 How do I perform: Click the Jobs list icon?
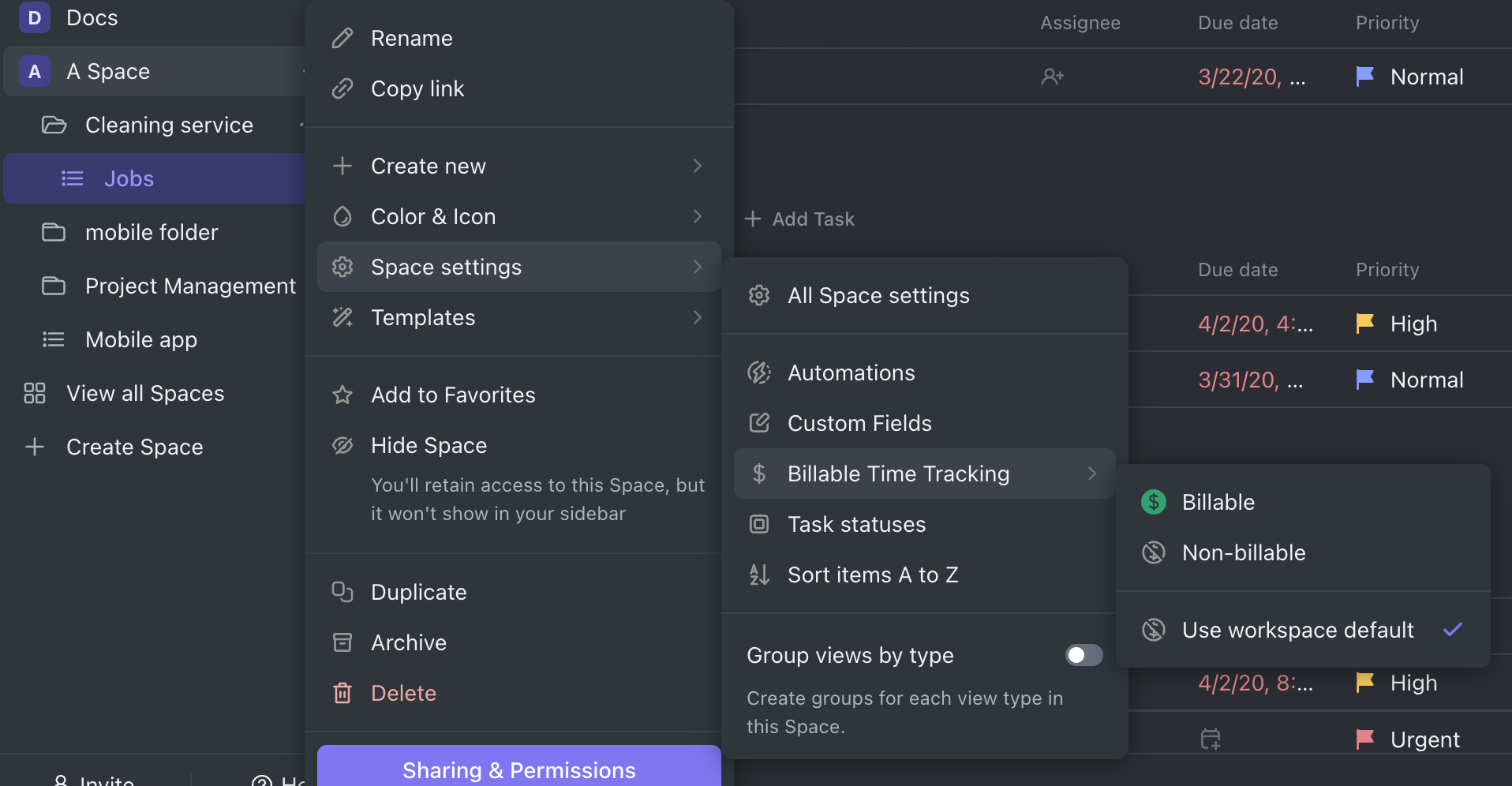[x=73, y=178]
